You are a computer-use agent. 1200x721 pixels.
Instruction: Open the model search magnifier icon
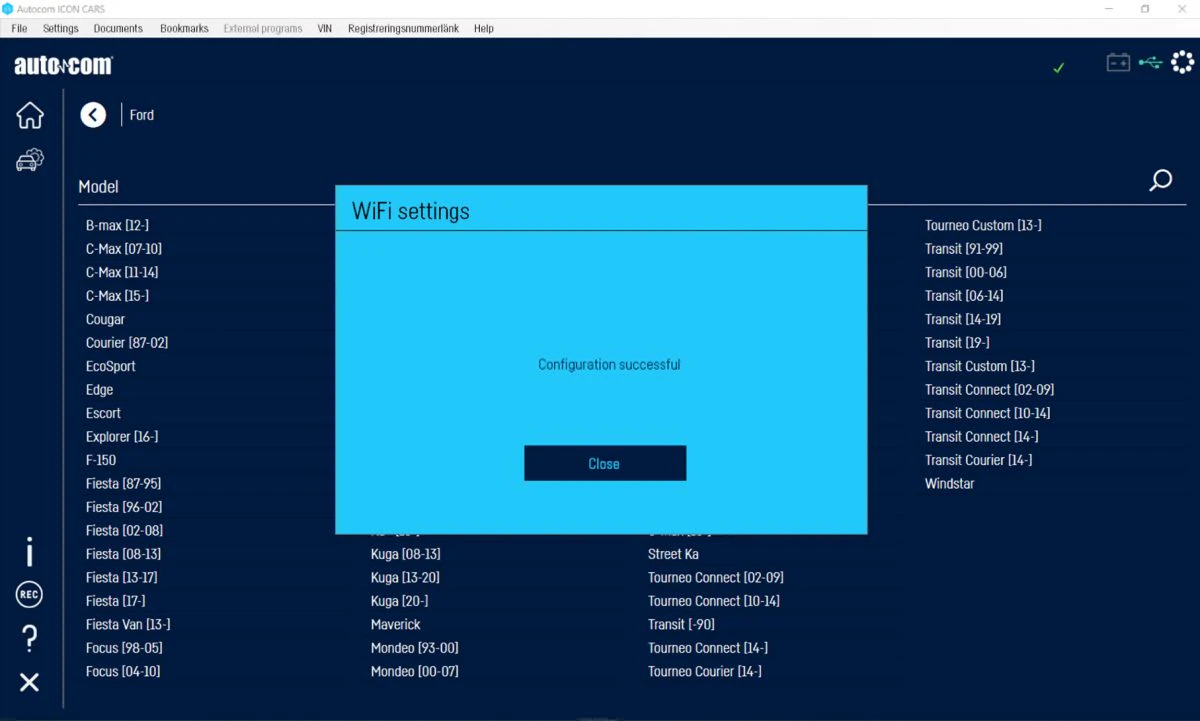coord(1160,181)
